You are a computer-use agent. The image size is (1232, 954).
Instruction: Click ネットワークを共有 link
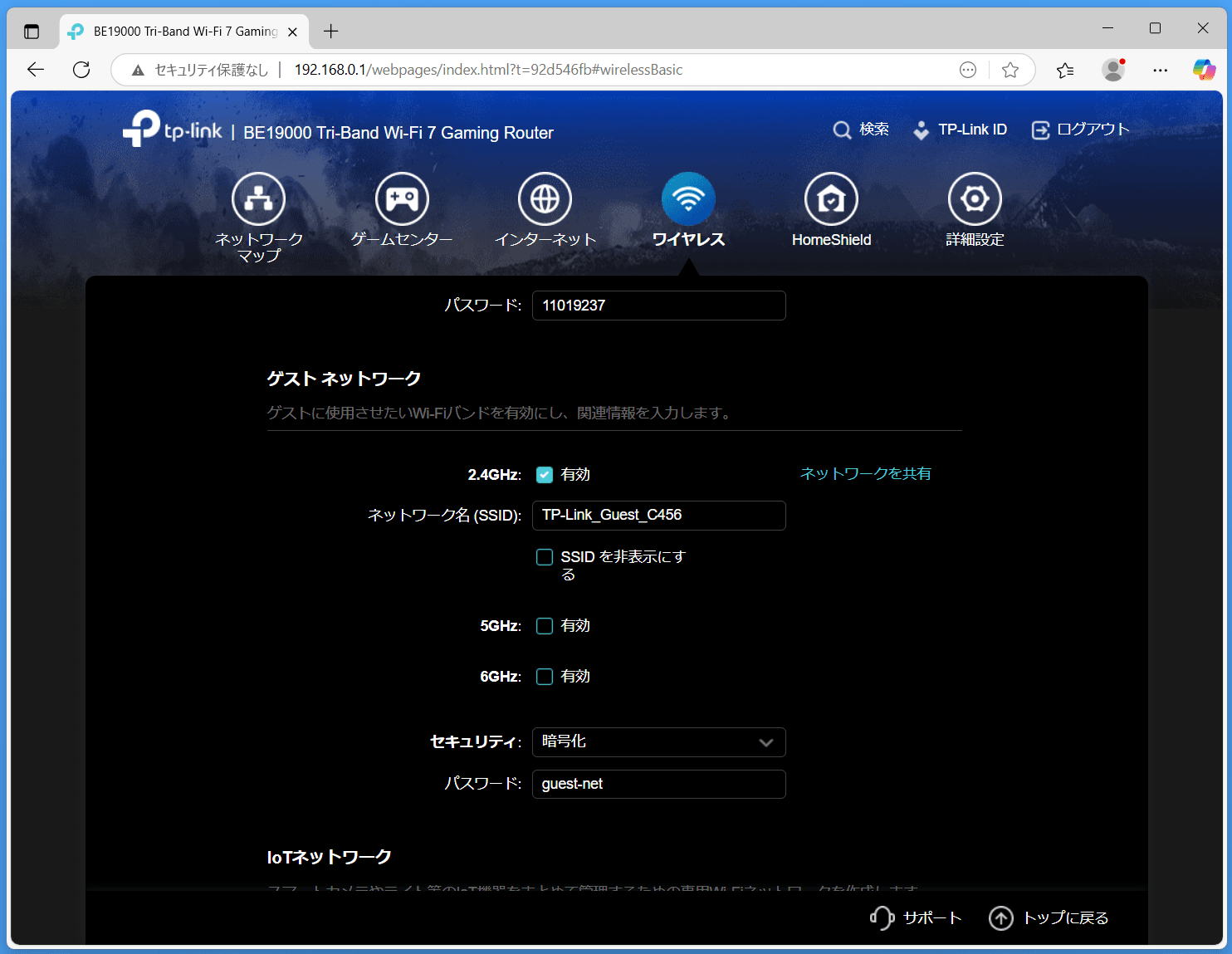tap(865, 473)
